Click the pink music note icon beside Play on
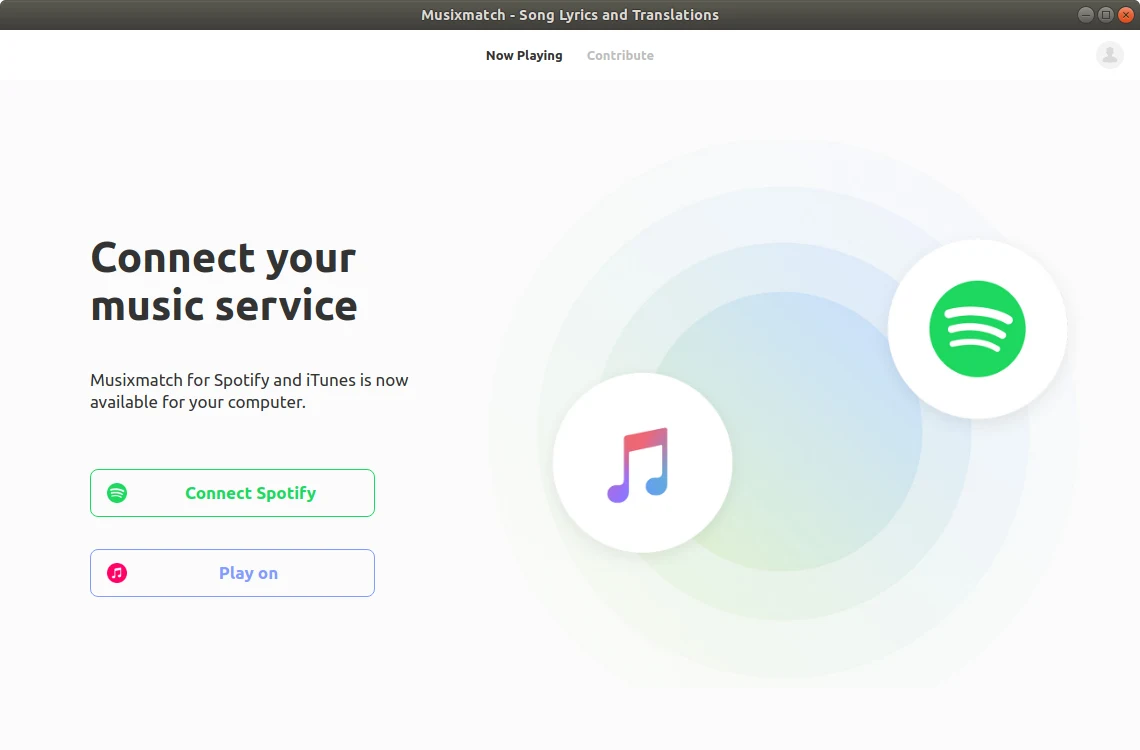Screen dimensions: 1140x750 click(x=117, y=573)
